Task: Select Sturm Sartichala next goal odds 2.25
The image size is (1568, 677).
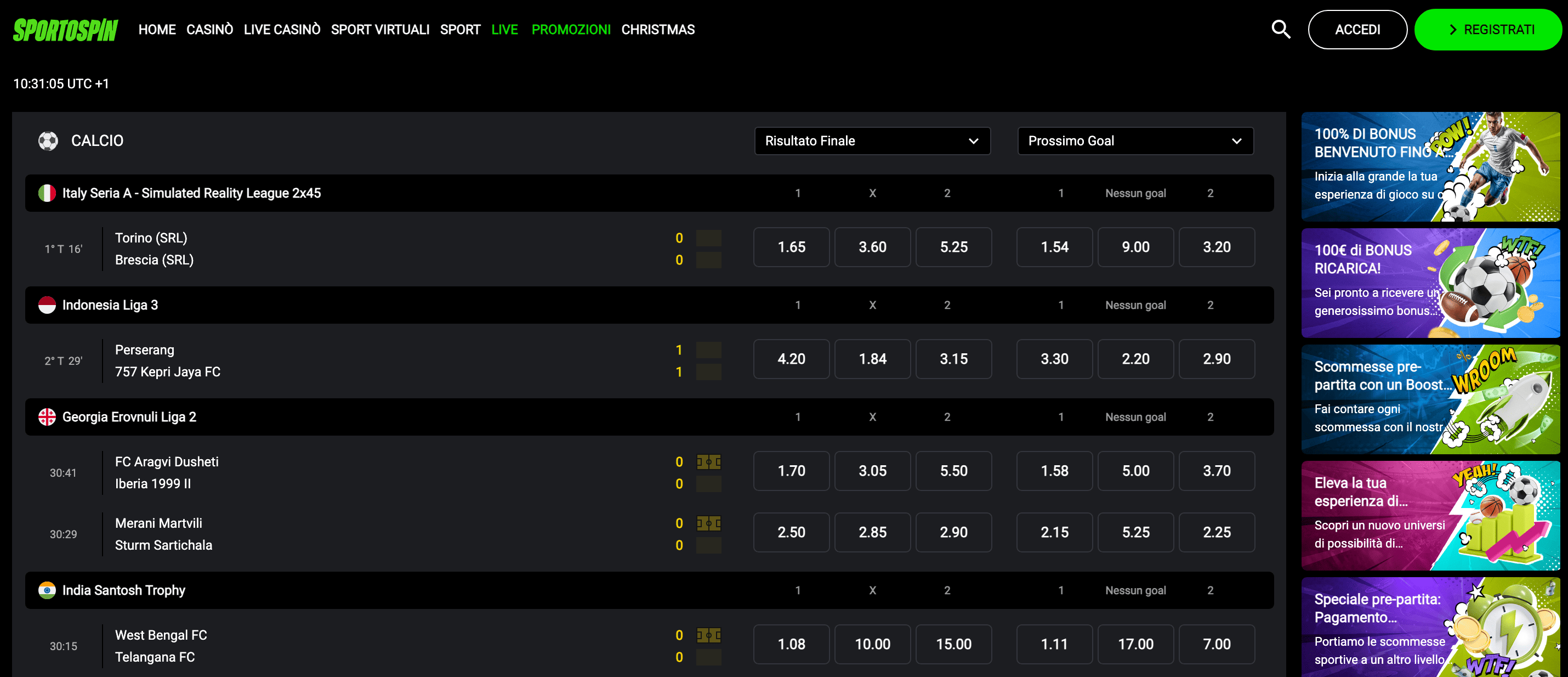Action: pyautogui.click(x=1216, y=532)
